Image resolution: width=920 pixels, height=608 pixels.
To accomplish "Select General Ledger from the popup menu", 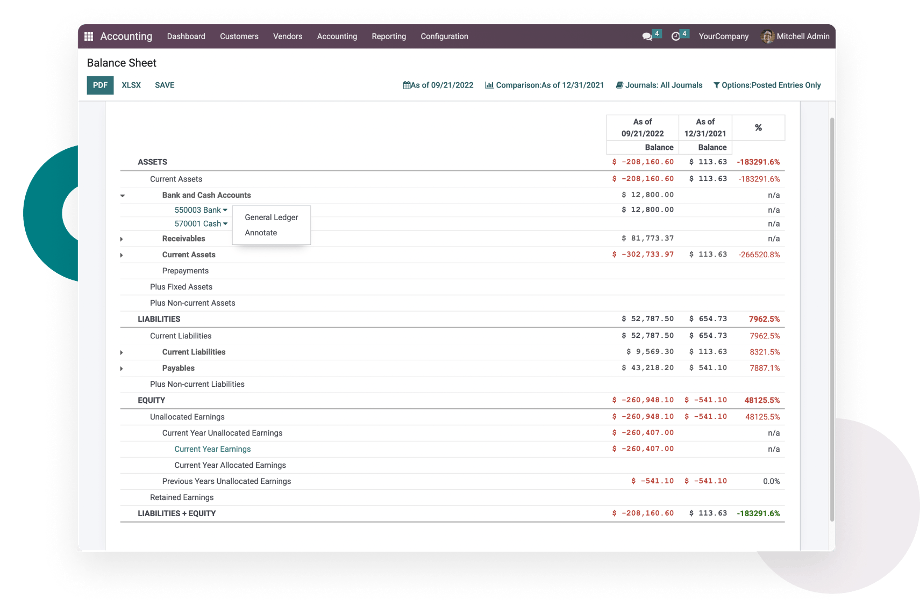I will (x=271, y=217).
